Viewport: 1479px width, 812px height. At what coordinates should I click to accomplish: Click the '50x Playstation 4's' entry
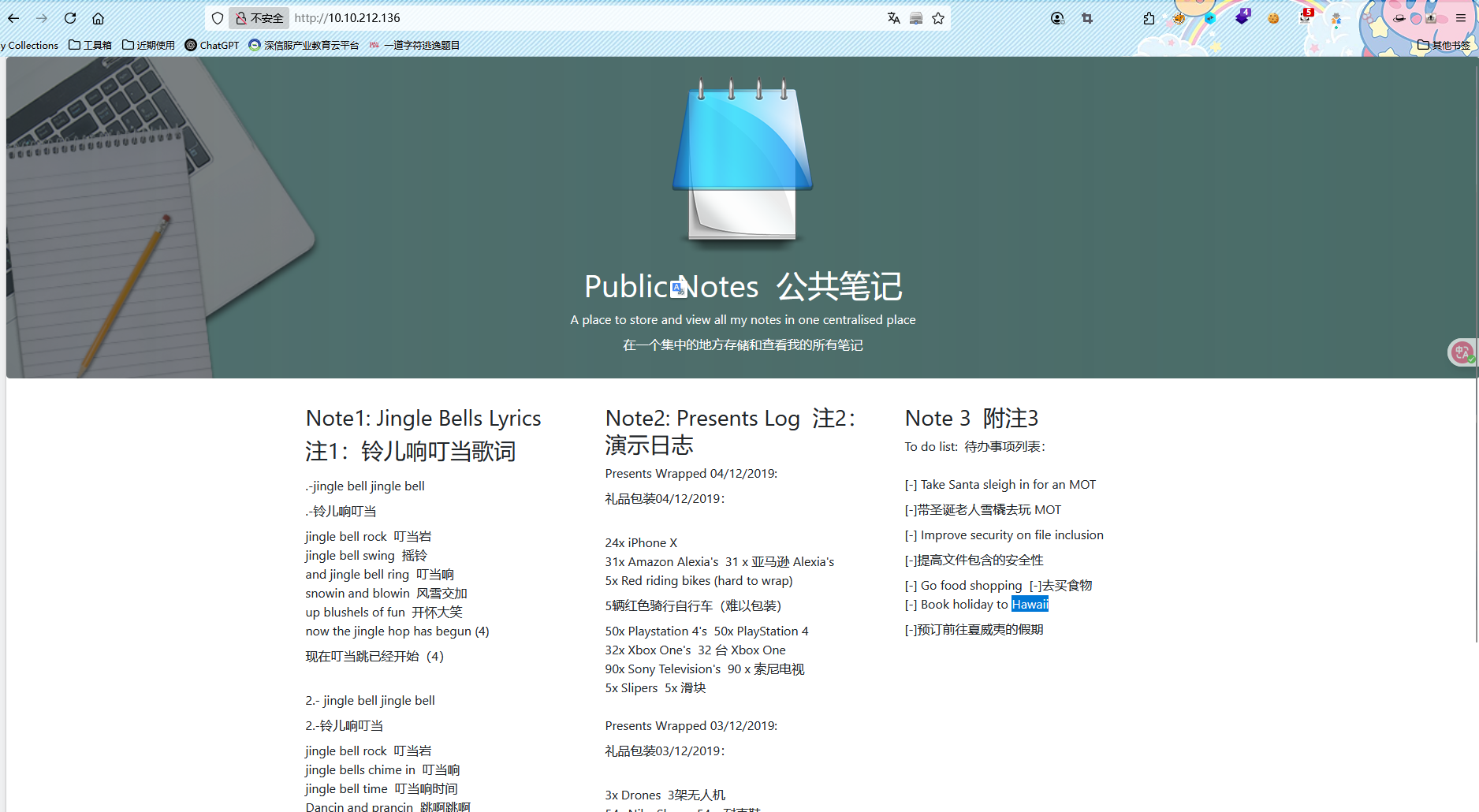coord(656,631)
